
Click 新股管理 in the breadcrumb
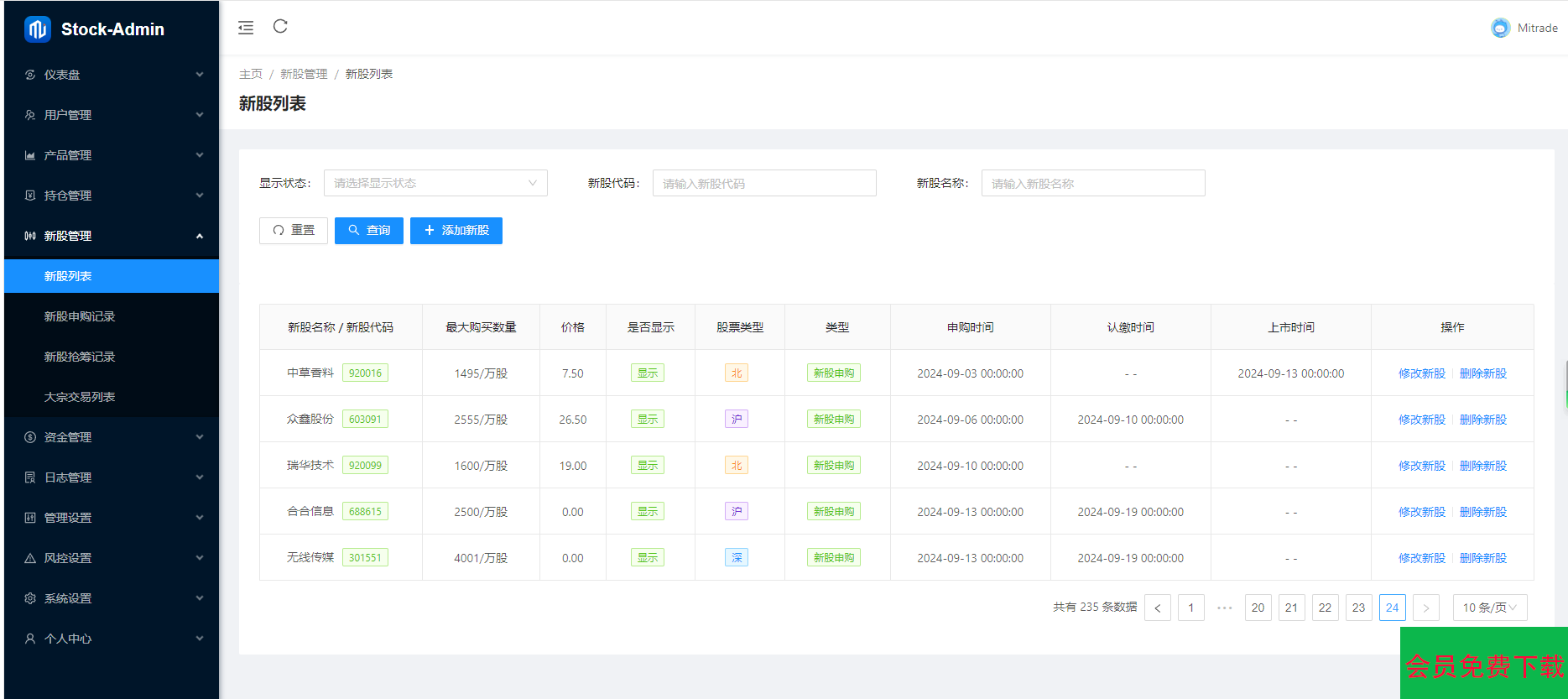point(304,74)
